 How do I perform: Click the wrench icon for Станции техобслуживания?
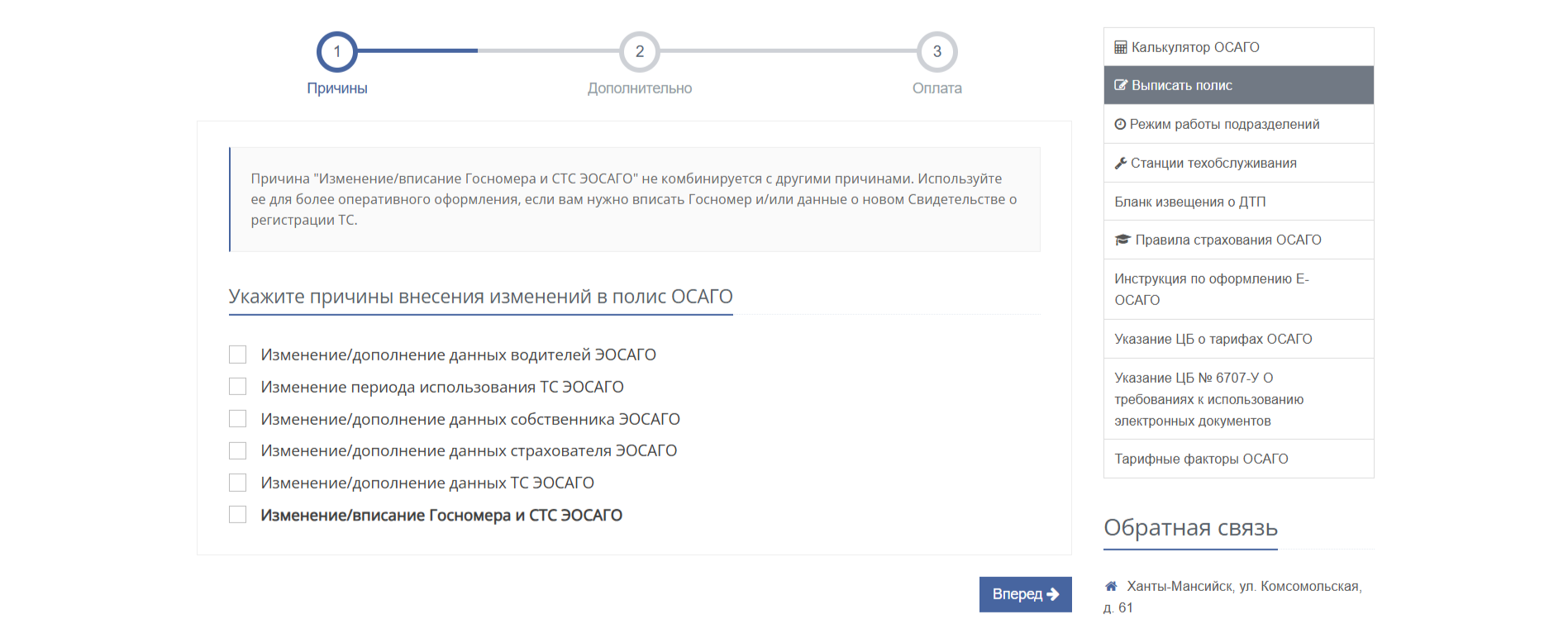point(1121,163)
